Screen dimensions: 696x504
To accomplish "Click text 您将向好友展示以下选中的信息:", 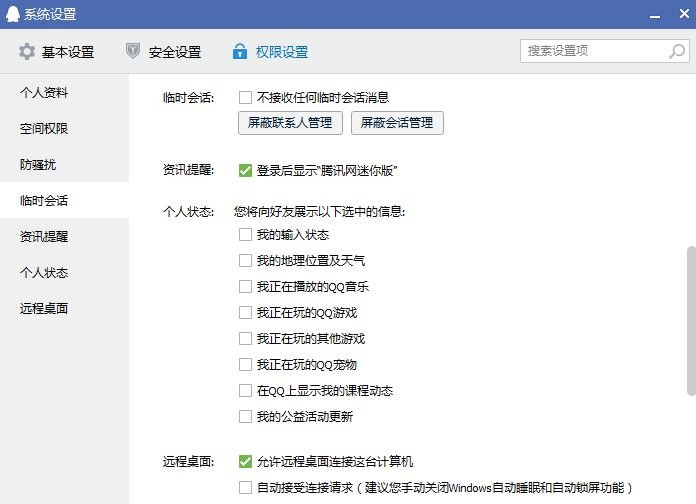I will click(320, 211).
